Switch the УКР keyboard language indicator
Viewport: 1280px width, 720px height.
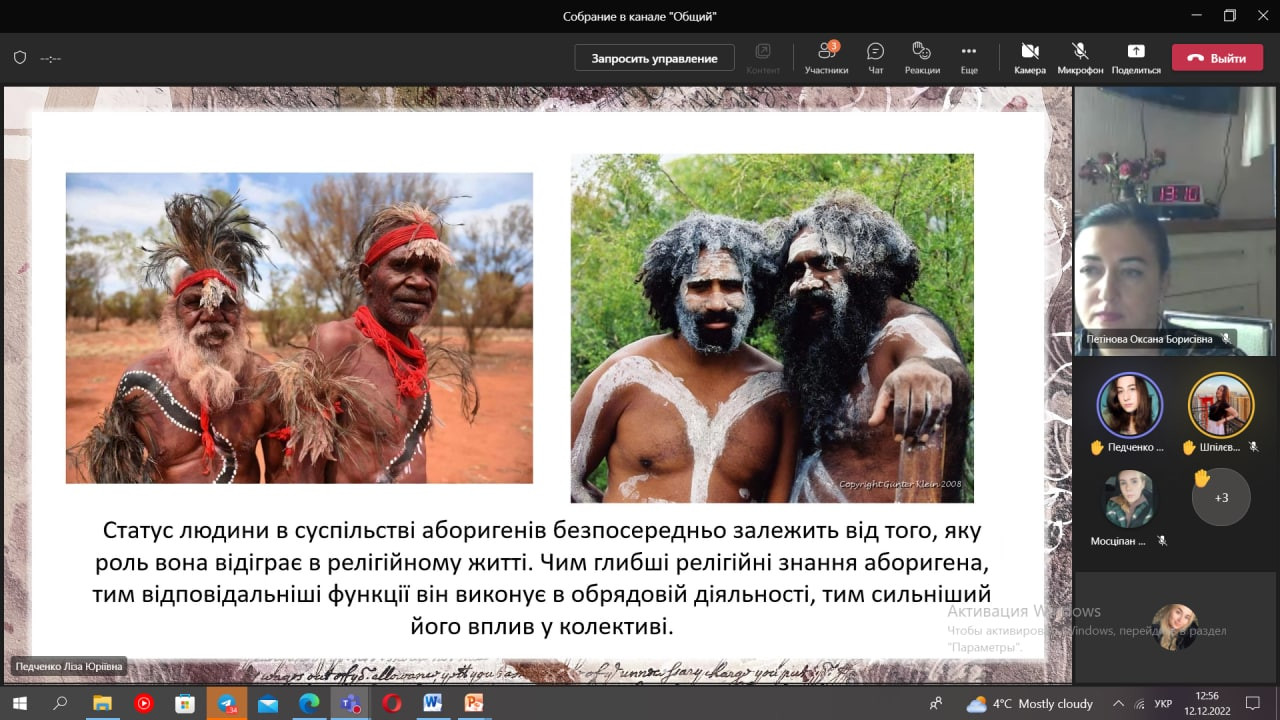pos(1163,704)
